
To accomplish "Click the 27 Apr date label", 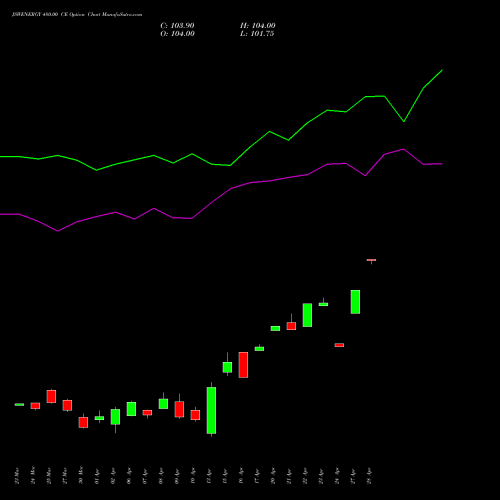I will (x=353, y=476).
